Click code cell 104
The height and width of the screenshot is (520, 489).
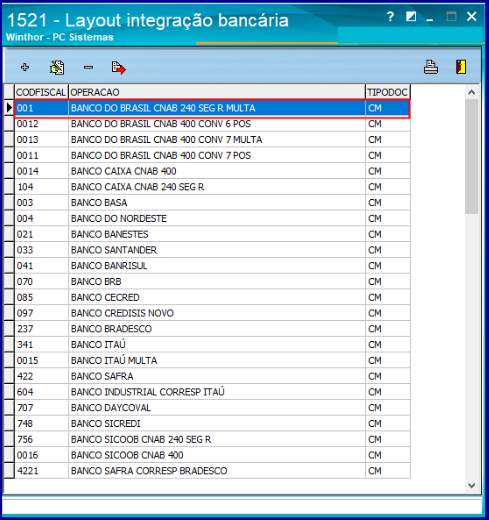[x=41, y=187]
